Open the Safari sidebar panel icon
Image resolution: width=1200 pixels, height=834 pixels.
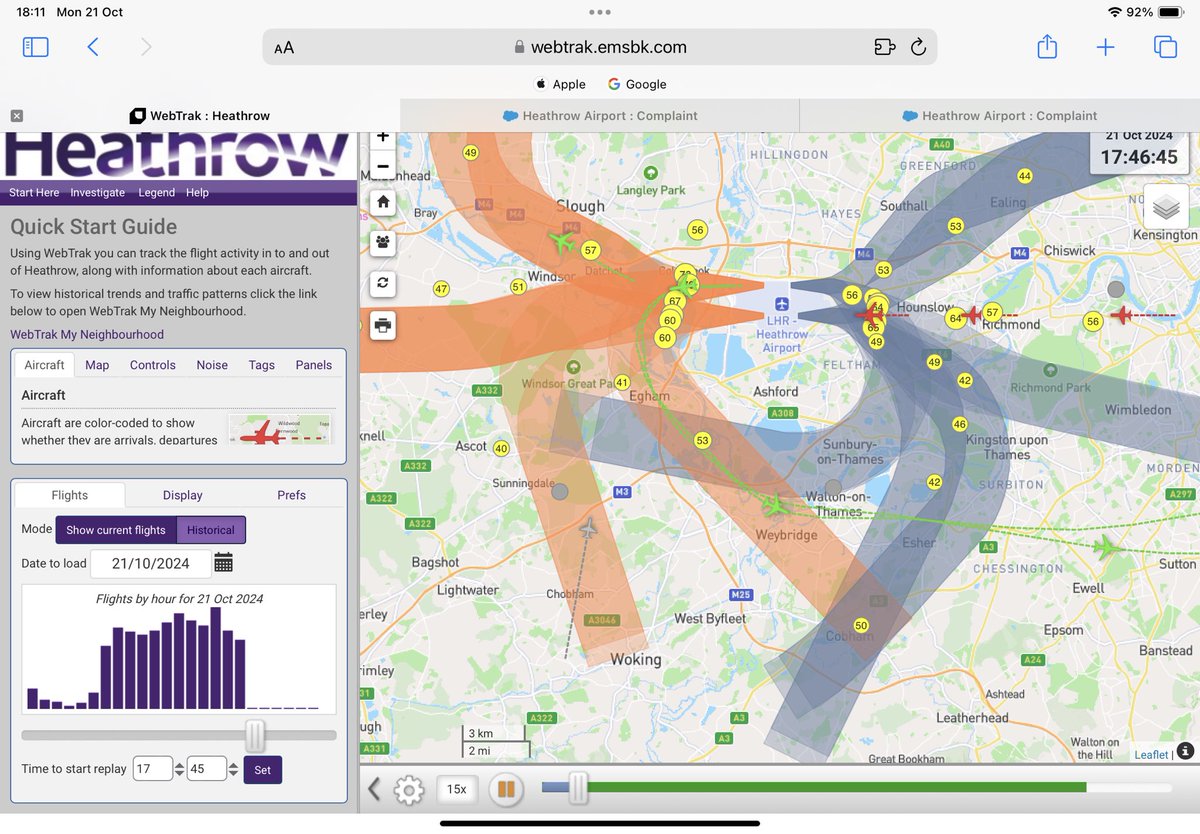[x=35, y=47]
